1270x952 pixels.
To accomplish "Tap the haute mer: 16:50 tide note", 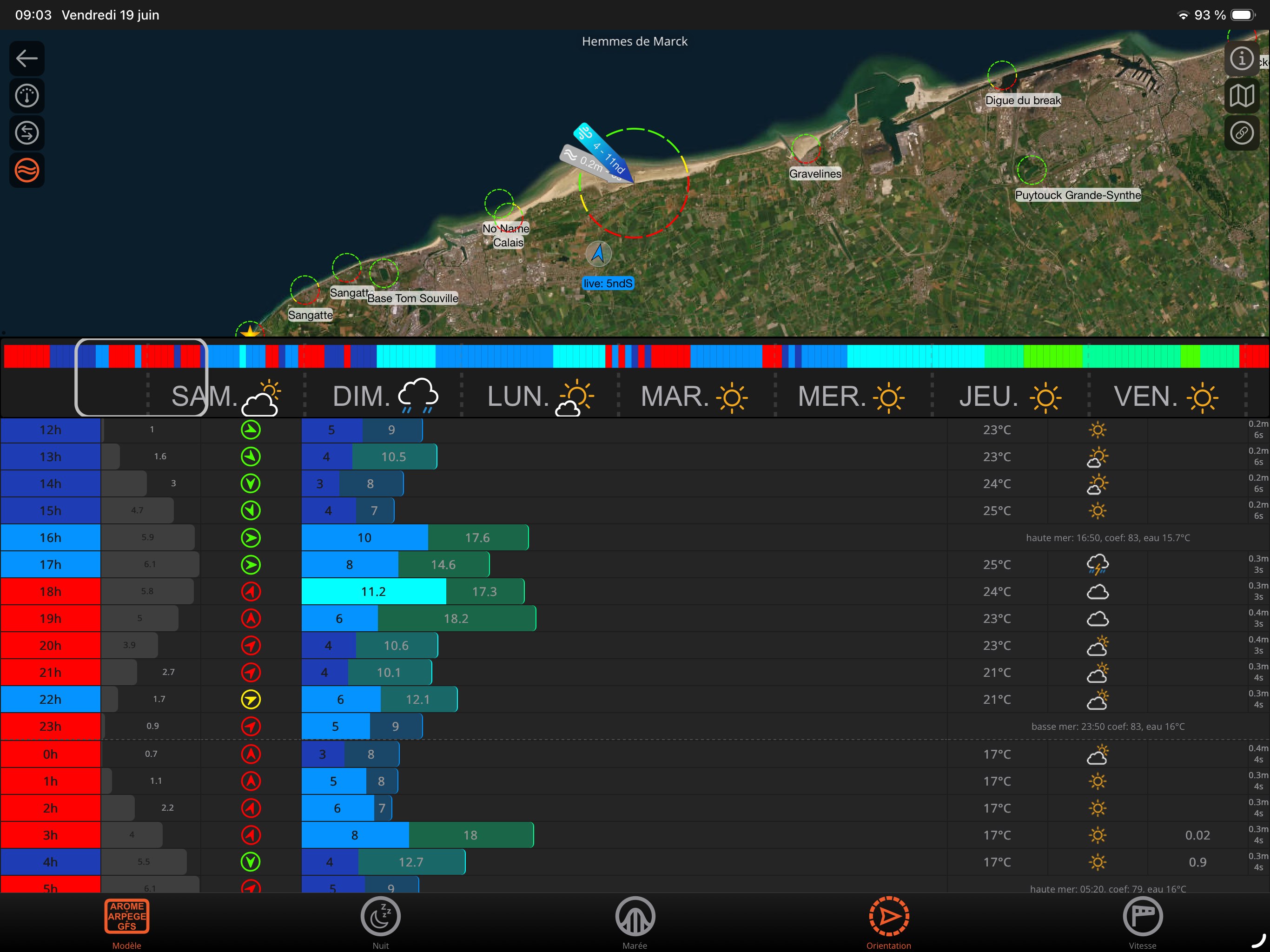I will coord(1107,537).
